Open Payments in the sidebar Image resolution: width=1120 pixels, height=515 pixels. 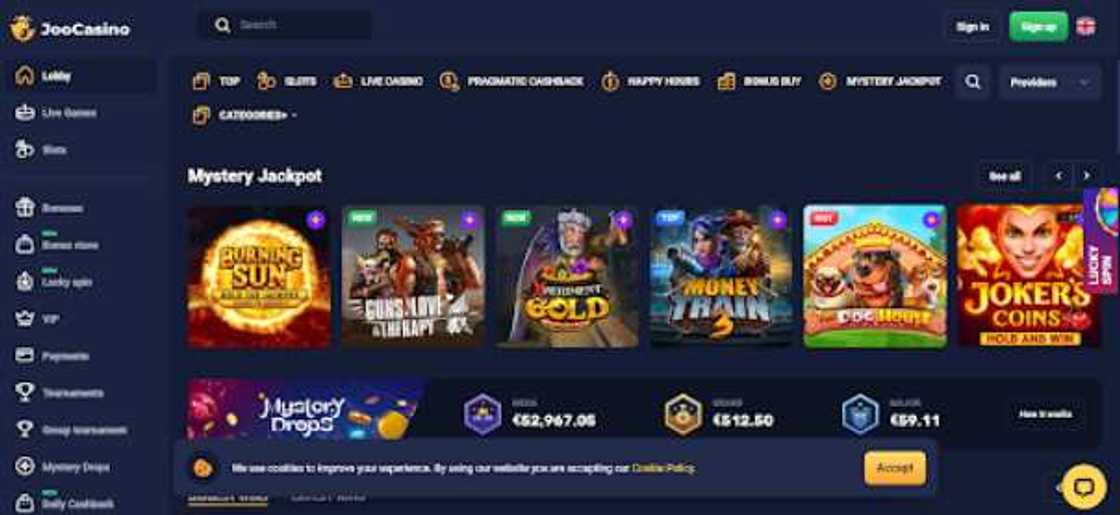(x=53, y=356)
